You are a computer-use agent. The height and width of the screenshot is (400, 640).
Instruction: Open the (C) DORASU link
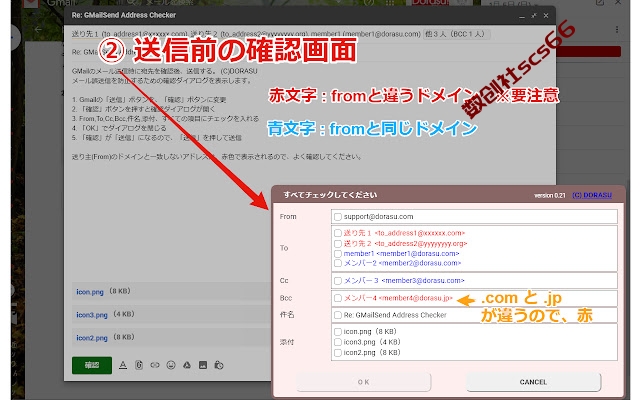[x=592, y=195]
